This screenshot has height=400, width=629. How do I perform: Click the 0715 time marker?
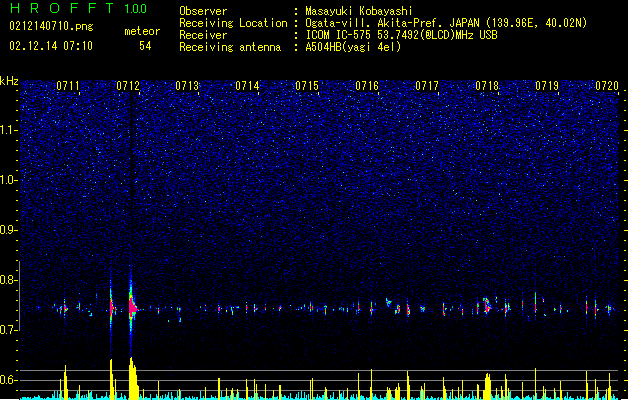point(307,86)
